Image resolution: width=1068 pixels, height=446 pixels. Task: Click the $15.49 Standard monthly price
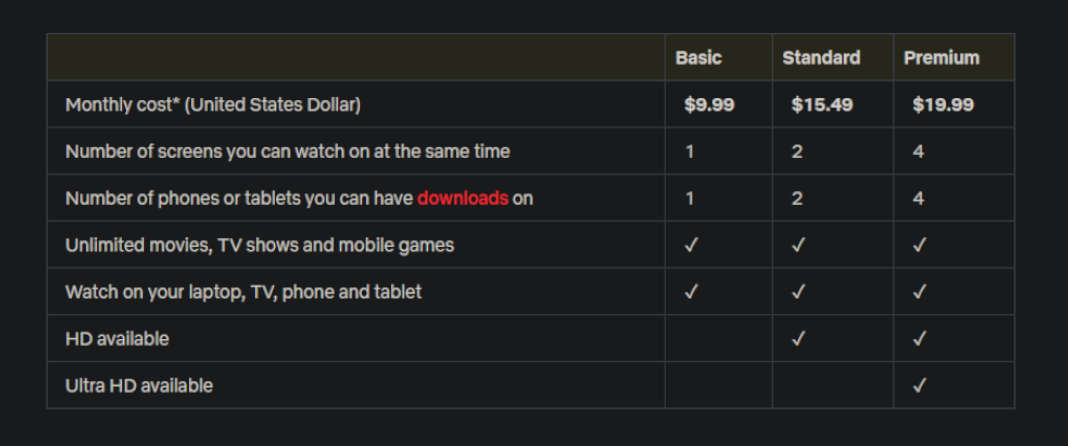pos(822,105)
